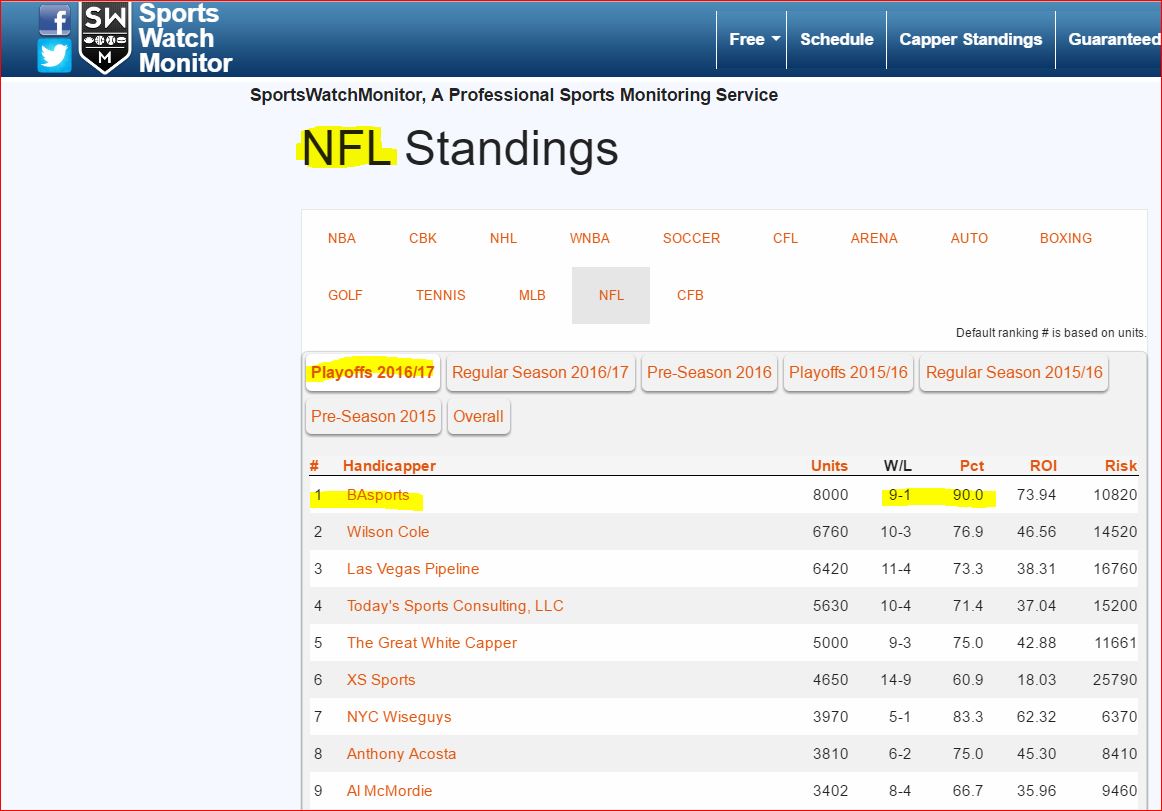
Task: Click Las Vegas Pipeline ROI 38.31
Action: 1036,569
